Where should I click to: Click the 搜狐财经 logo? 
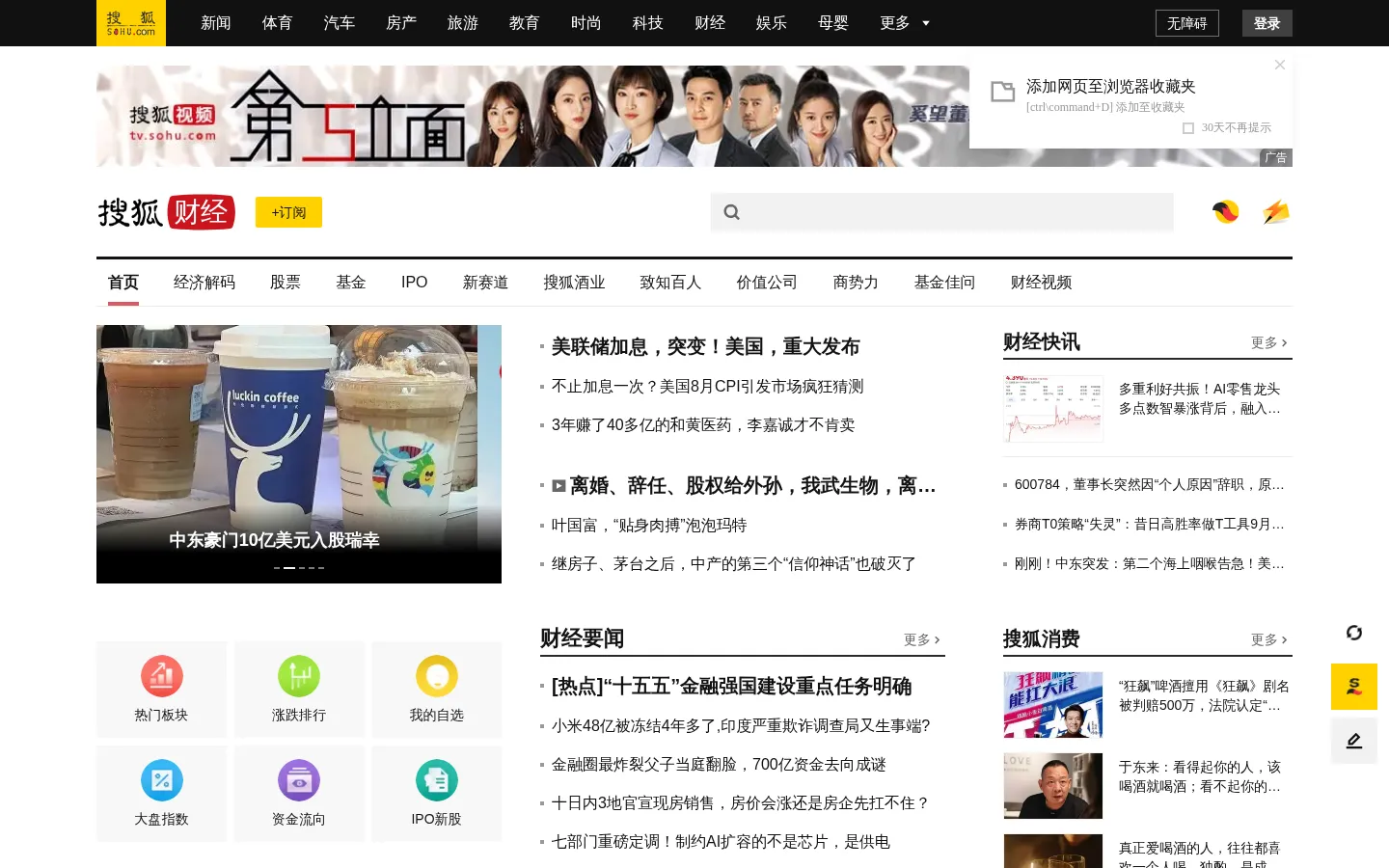pos(167,212)
